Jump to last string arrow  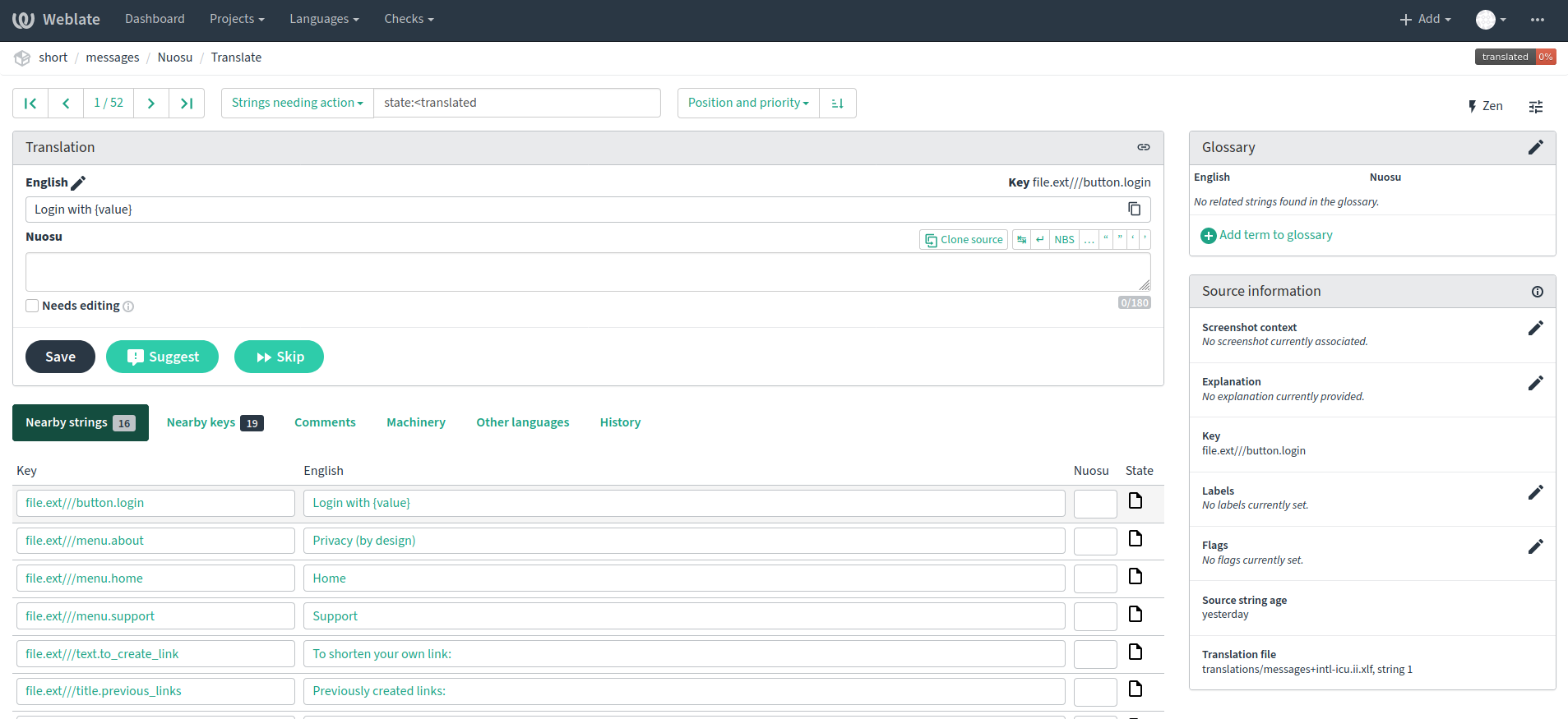point(187,103)
